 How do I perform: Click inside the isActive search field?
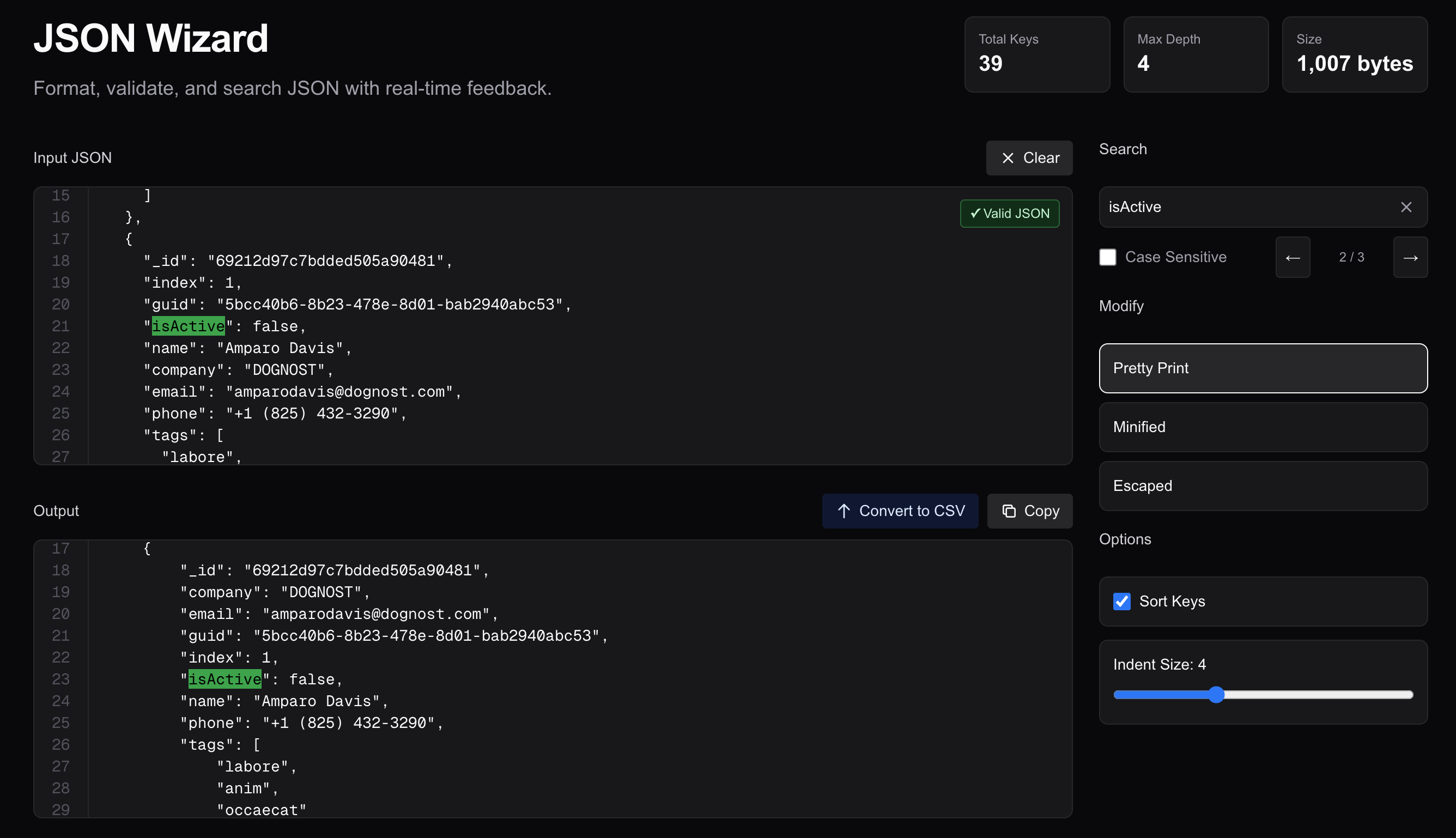coord(1237,207)
